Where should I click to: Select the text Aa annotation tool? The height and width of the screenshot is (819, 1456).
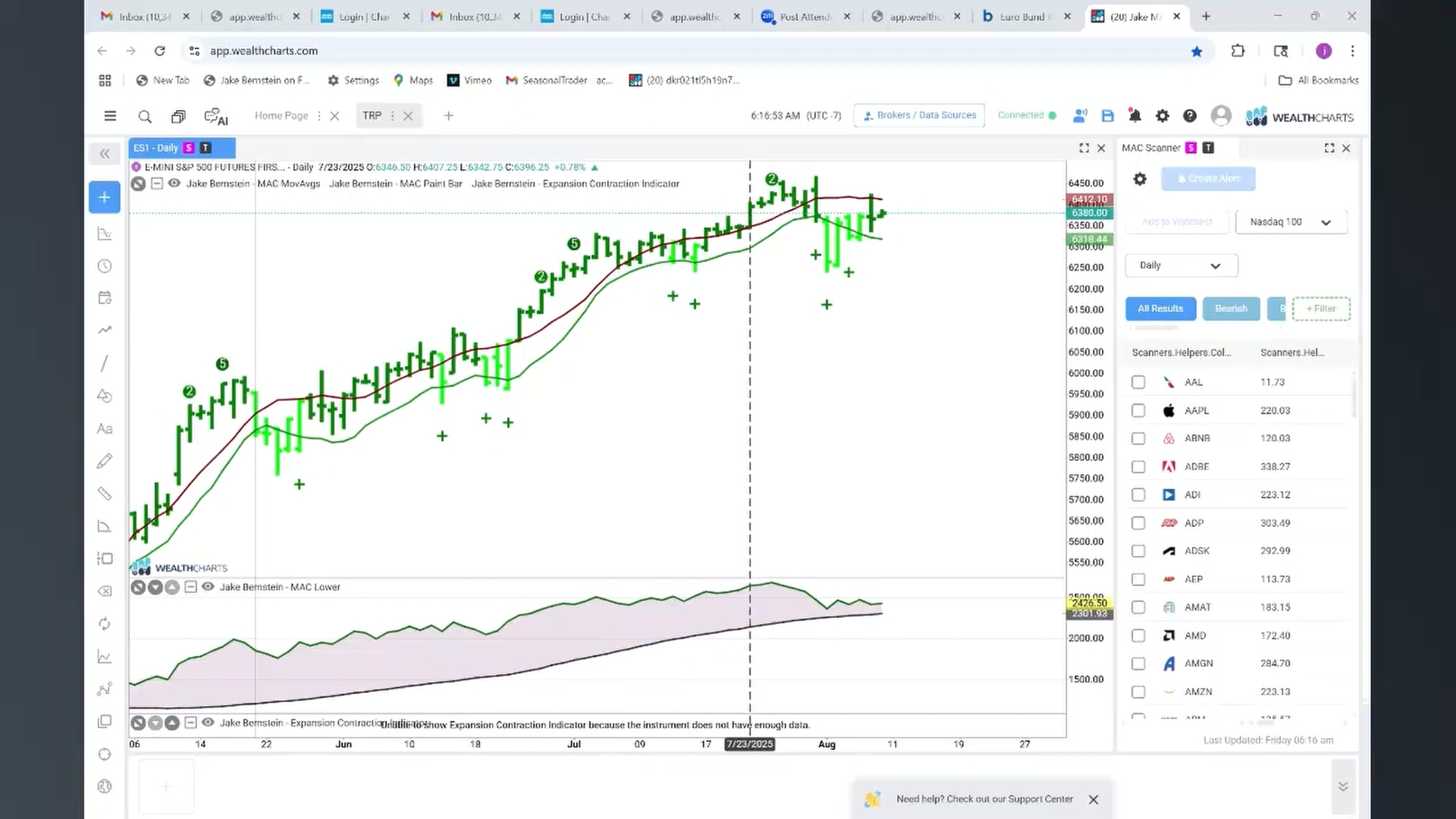point(105,429)
